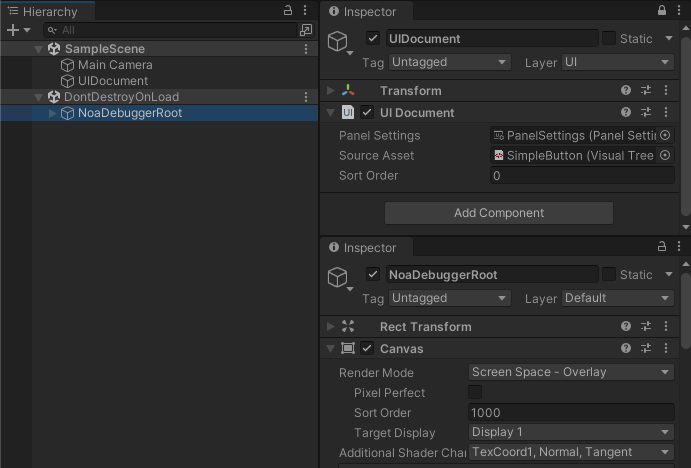The width and height of the screenshot is (691, 468).
Task: Open help for the UI Document component
Action: (x=626, y=112)
